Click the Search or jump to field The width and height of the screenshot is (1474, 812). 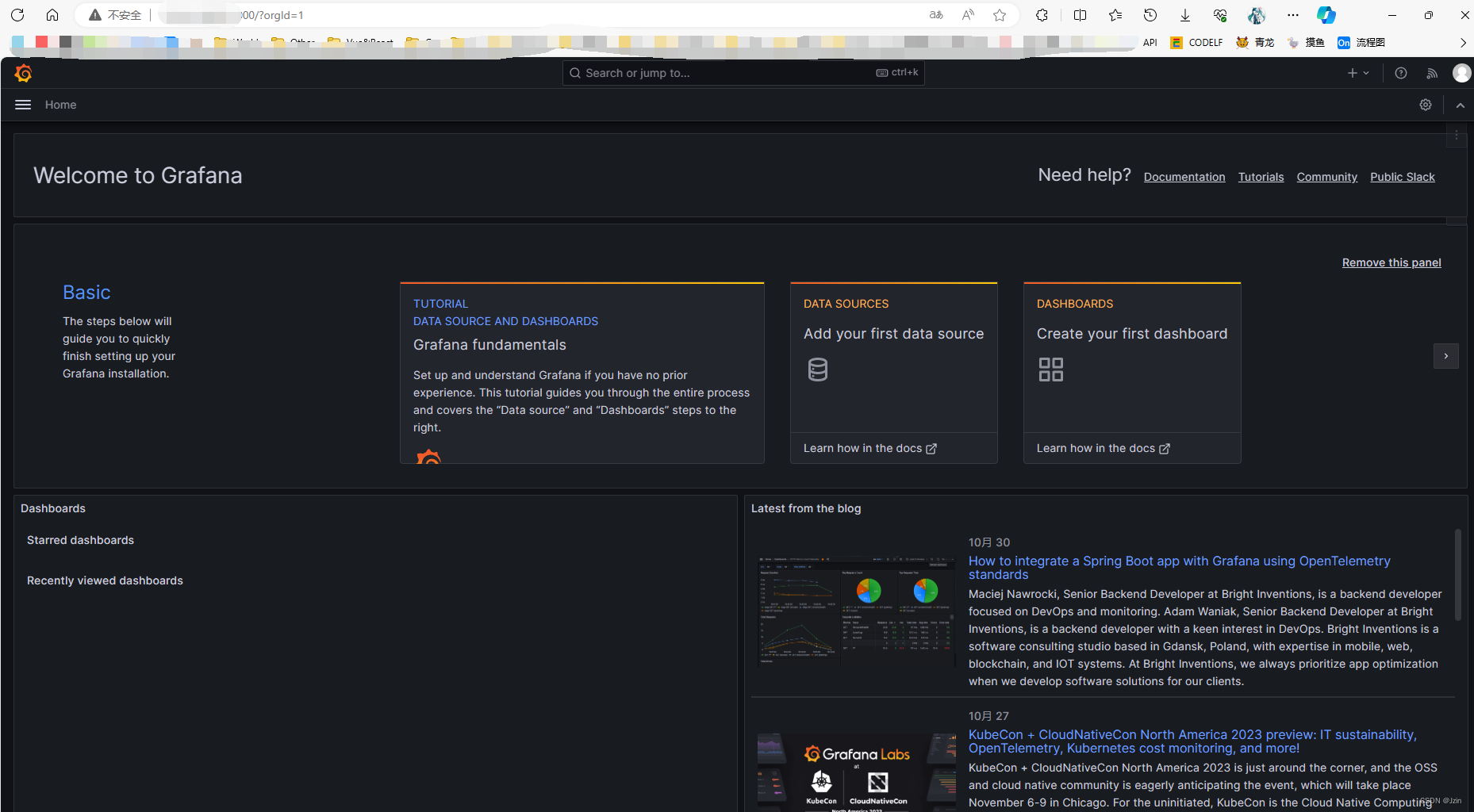743,73
